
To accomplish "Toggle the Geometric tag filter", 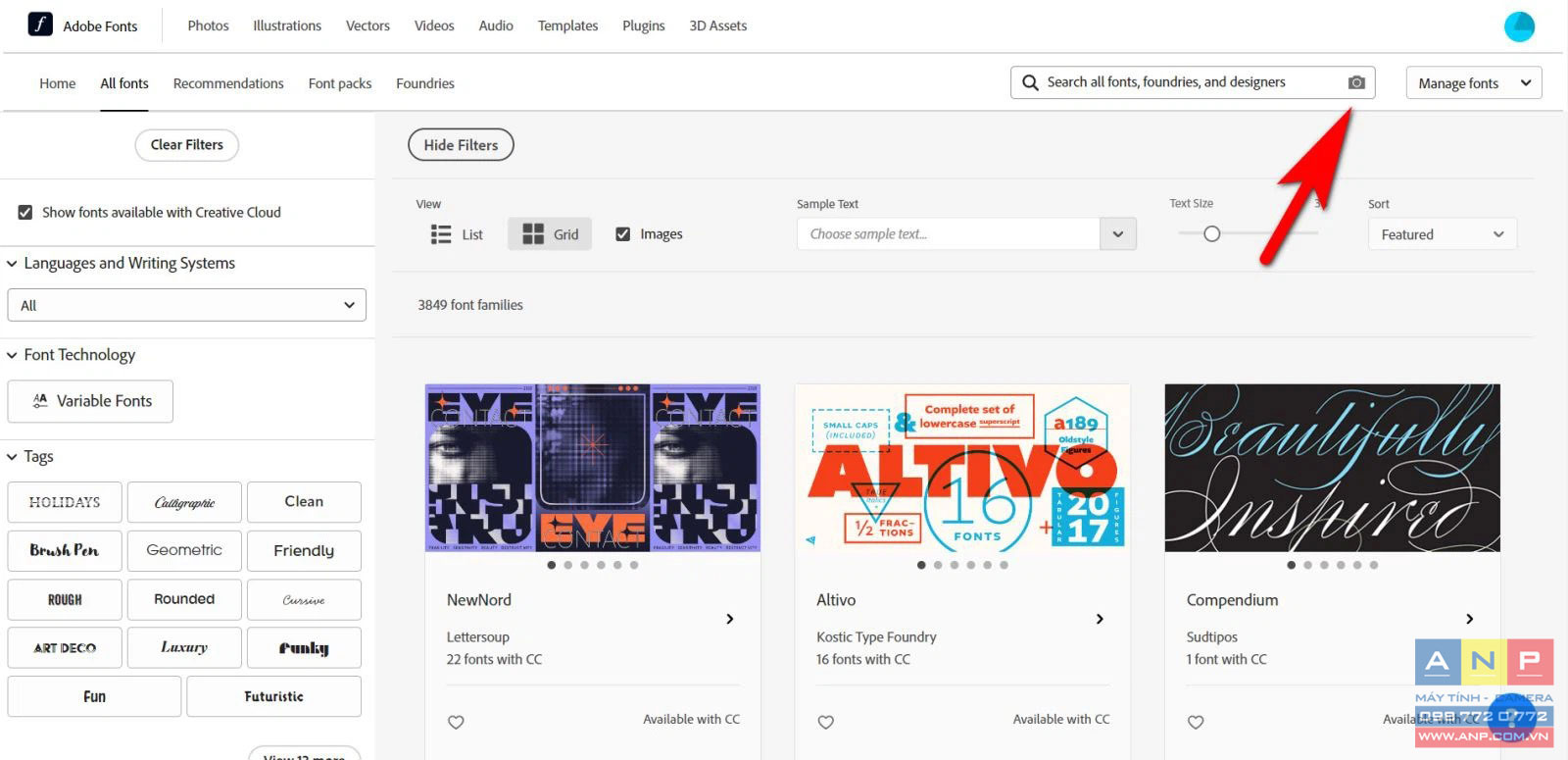I will [x=184, y=550].
